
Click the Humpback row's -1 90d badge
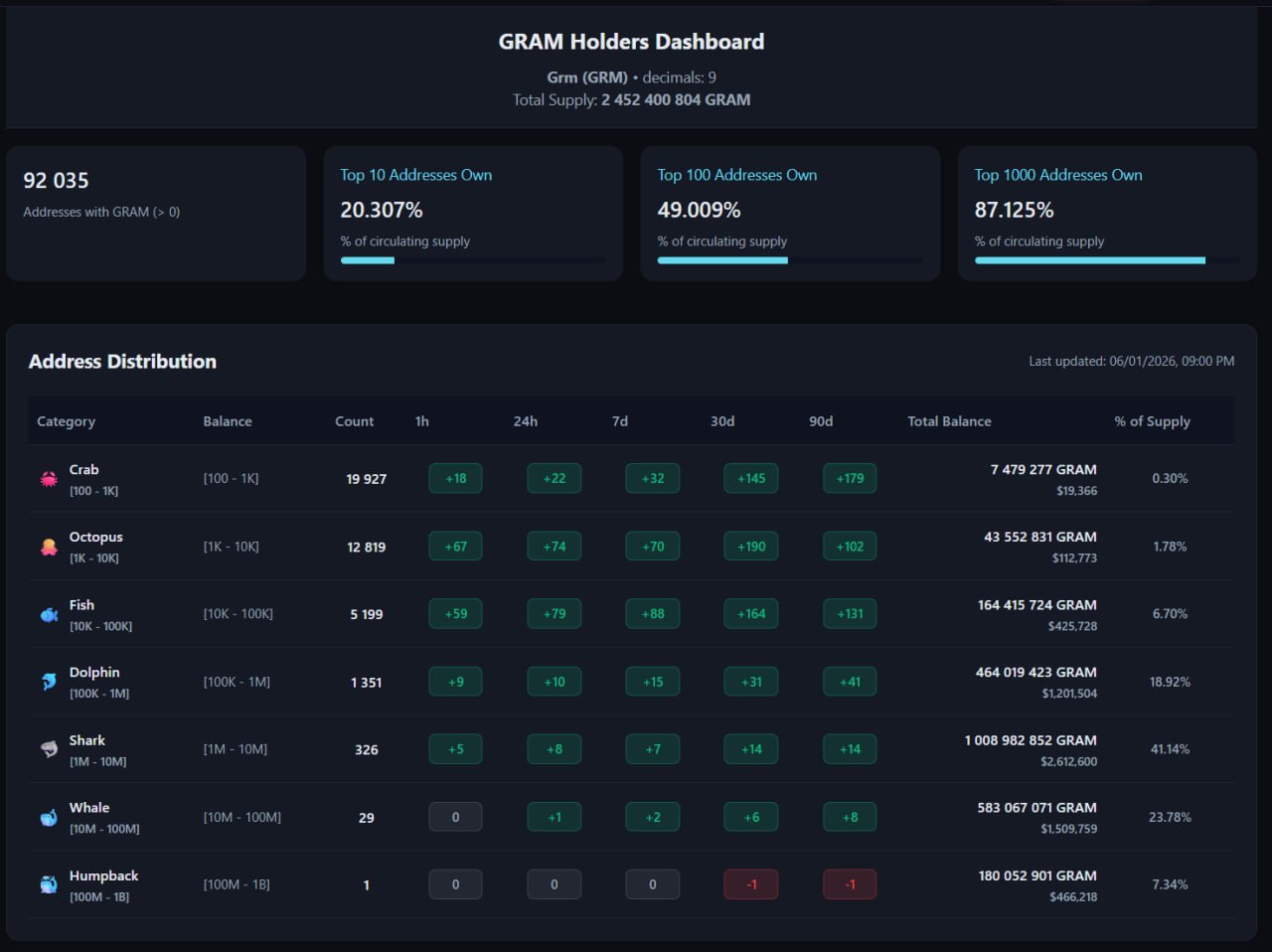click(x=850, y=884)
